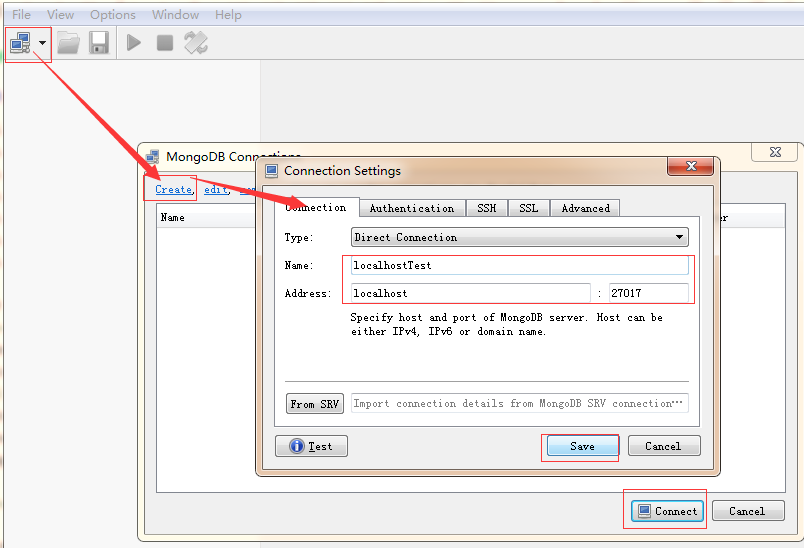Screen dimensions: 804x548
Task: Click the info icon on Test button
Action: tap(297, 446)
